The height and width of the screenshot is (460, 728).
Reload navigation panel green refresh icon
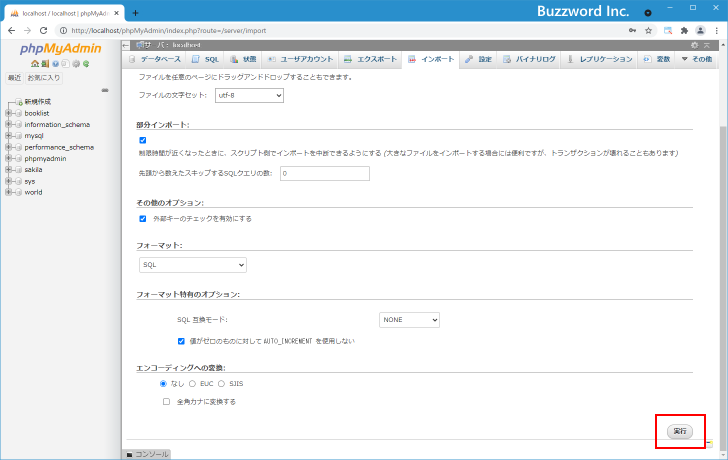86,64
